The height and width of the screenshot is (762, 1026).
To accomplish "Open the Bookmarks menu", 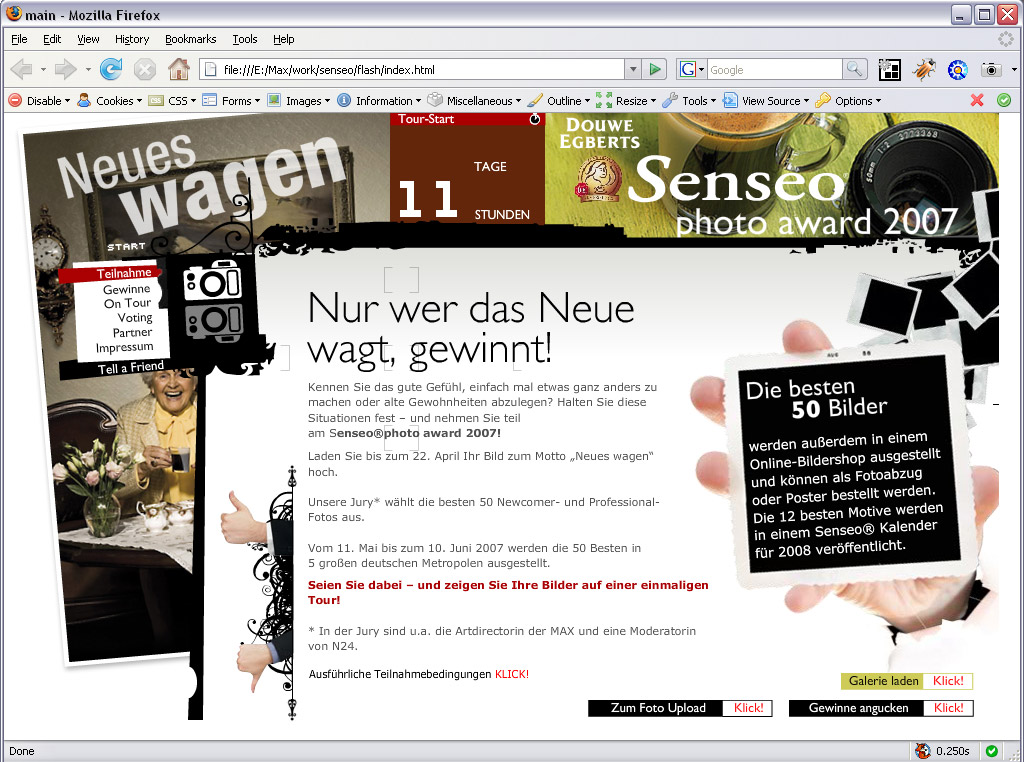I will 189,39.
